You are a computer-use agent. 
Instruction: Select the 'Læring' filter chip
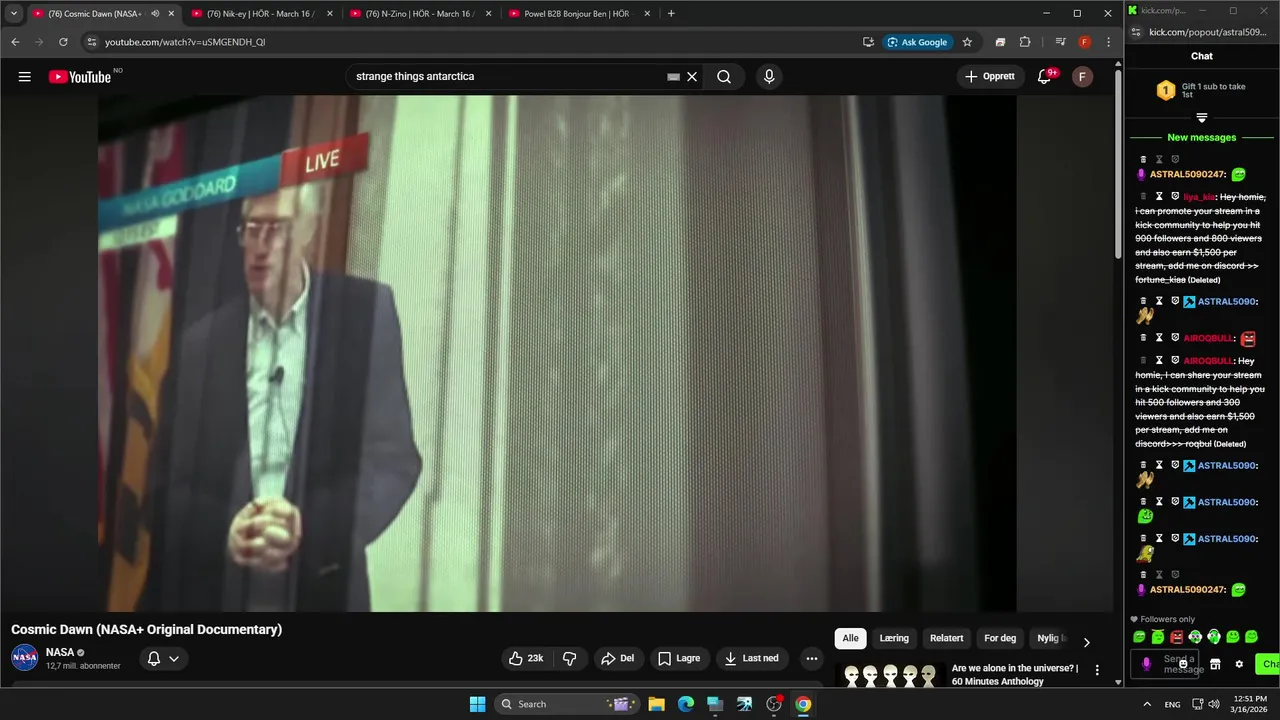pos(894,638)
